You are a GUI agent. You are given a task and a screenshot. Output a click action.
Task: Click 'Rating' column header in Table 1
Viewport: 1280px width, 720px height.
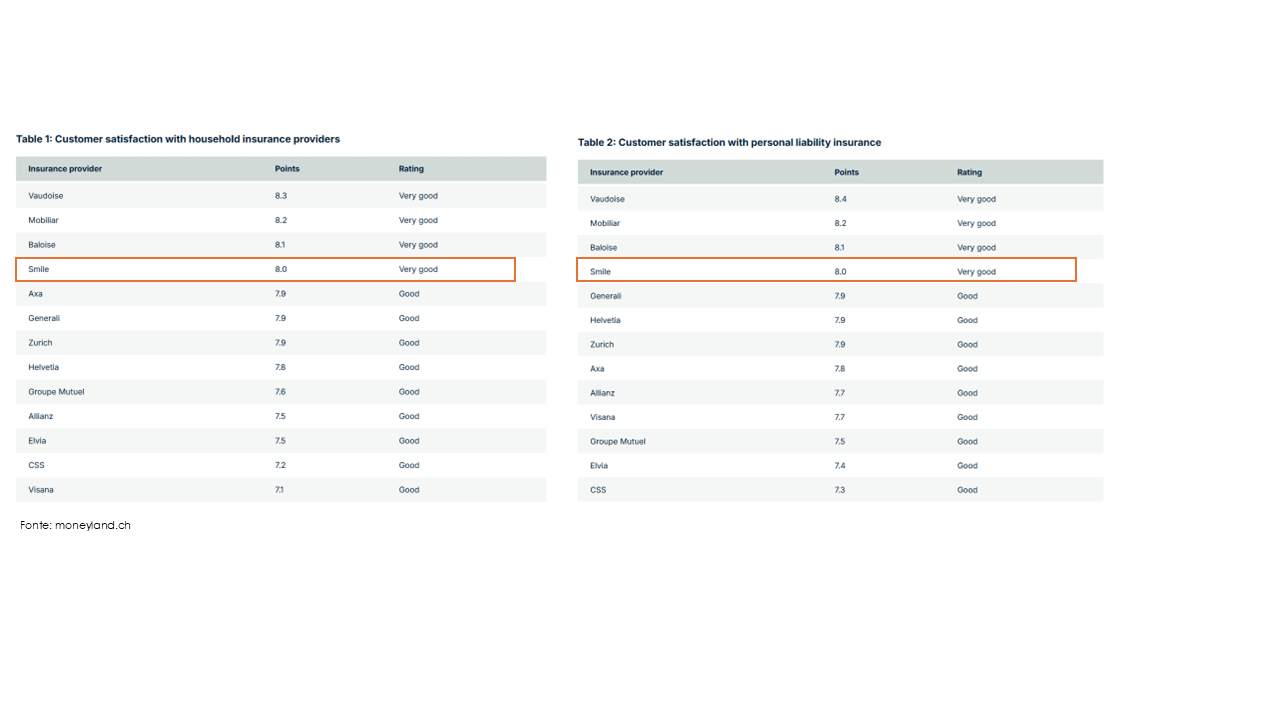pyautogui.click(x=411, y=169)
